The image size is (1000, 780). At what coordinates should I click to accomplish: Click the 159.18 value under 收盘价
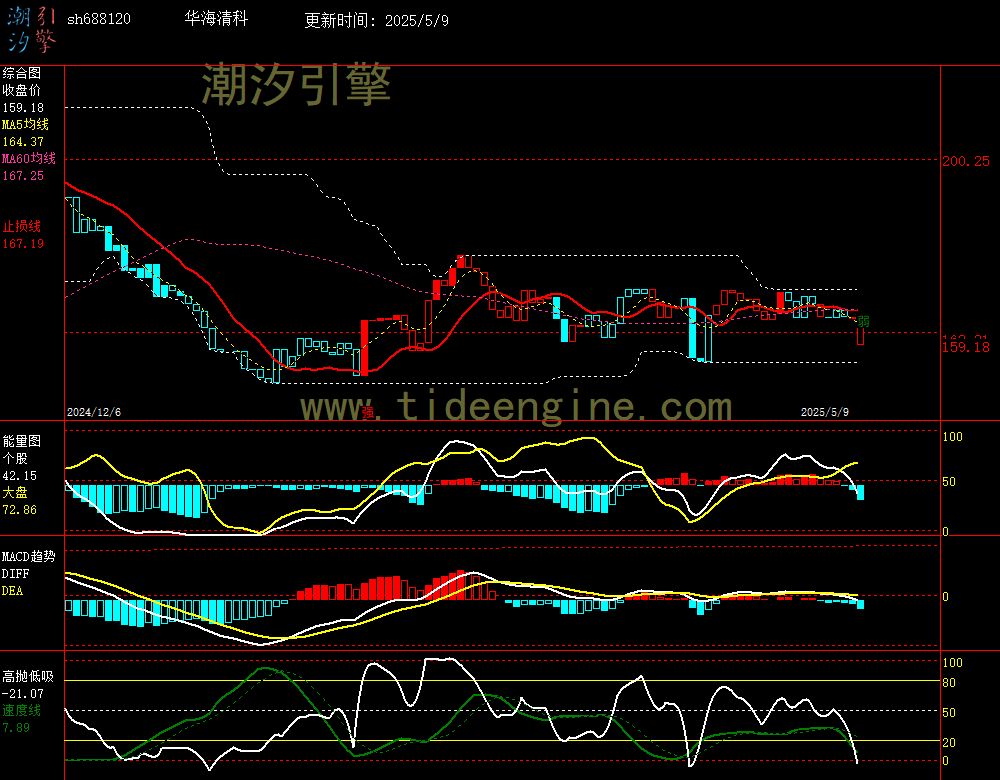click(23, 108)
